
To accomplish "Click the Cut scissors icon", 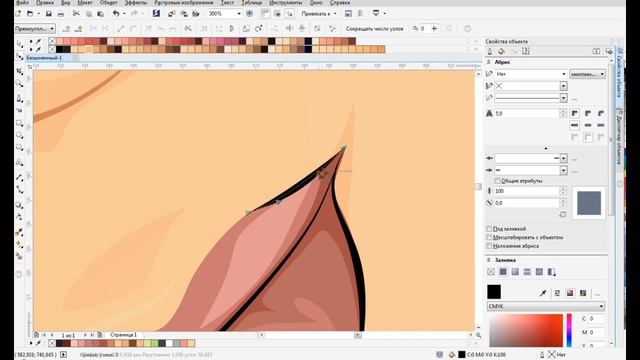I will click(x=76, y=14).
